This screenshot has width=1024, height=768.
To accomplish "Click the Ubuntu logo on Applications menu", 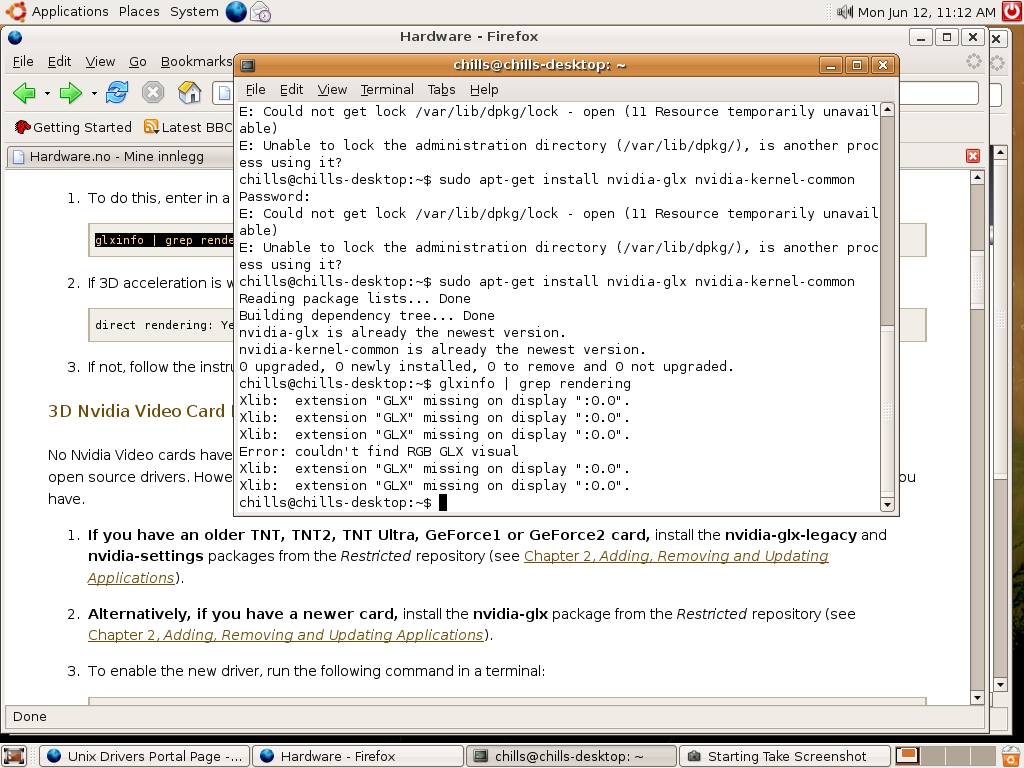I will point(16,12).
